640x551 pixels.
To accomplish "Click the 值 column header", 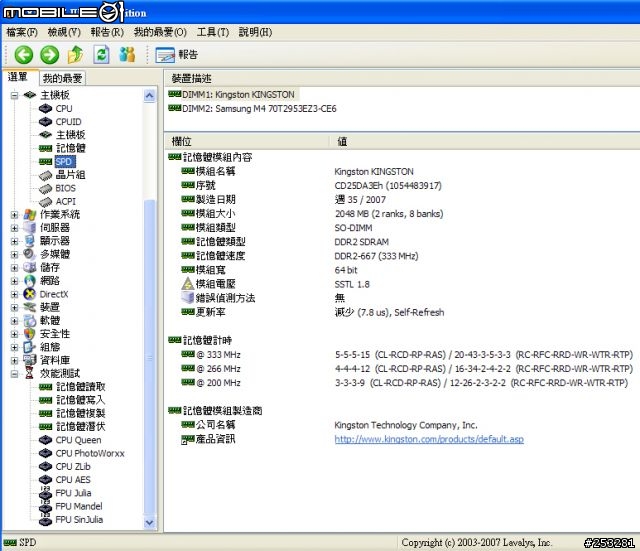I will [484, 142].
